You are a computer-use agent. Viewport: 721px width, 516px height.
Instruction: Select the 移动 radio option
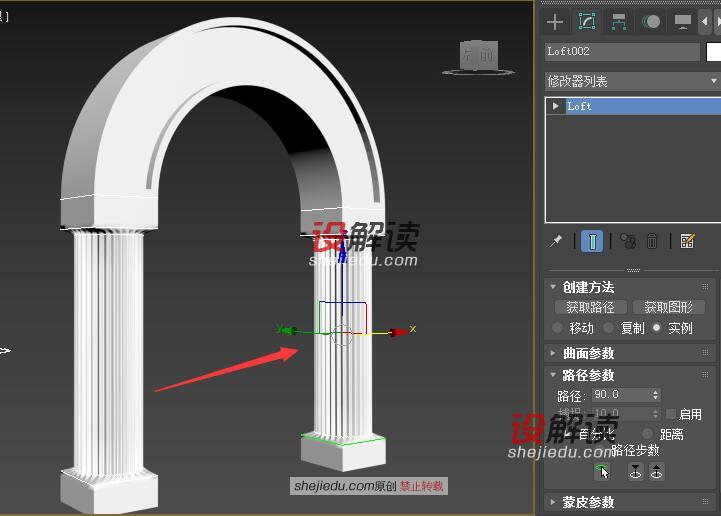558,328
